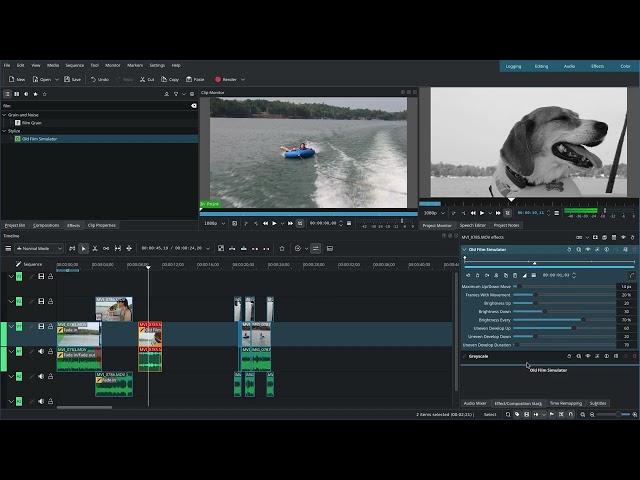This screenshot has width=640, height=480.
Task: Mute audio track A2
Action: [41, 376]
